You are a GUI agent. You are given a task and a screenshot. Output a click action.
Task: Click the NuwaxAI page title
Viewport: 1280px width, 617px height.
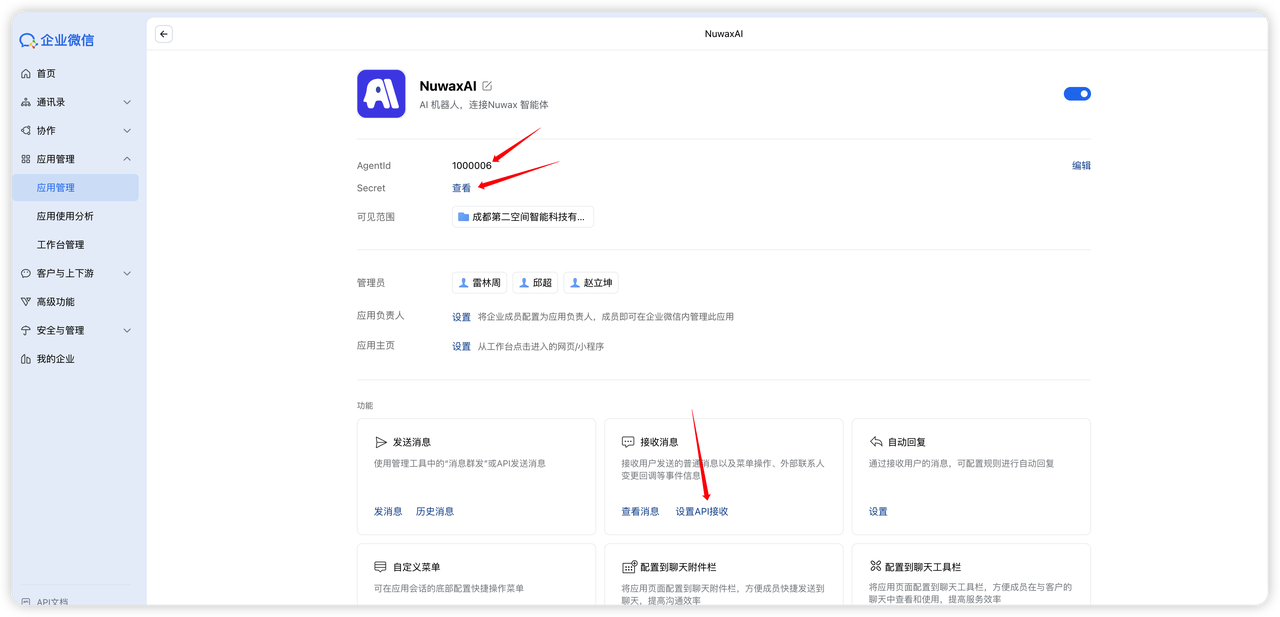pyautogui.click(x=724, y=34)
